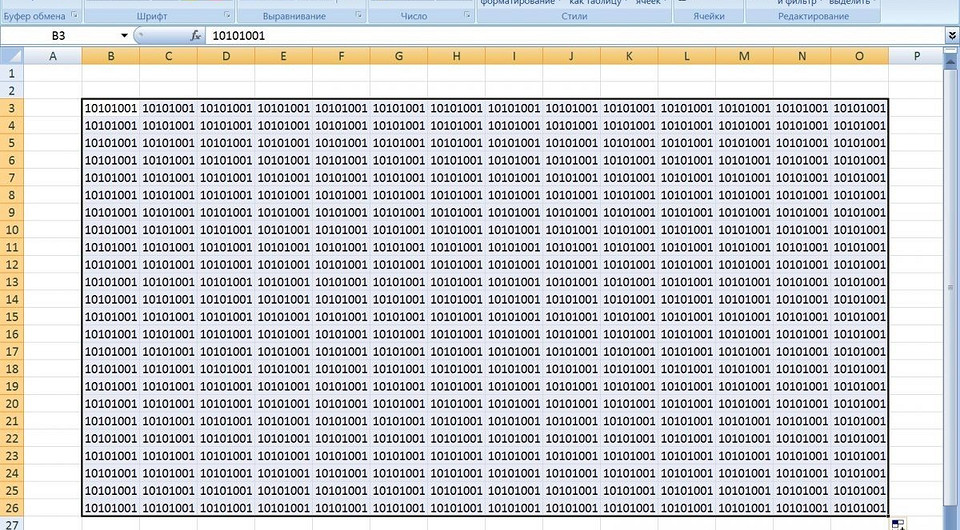This screenshot has height=530, width=960.
Task: Click cell O26 in bottom-right of range
Action: point(859,508)
